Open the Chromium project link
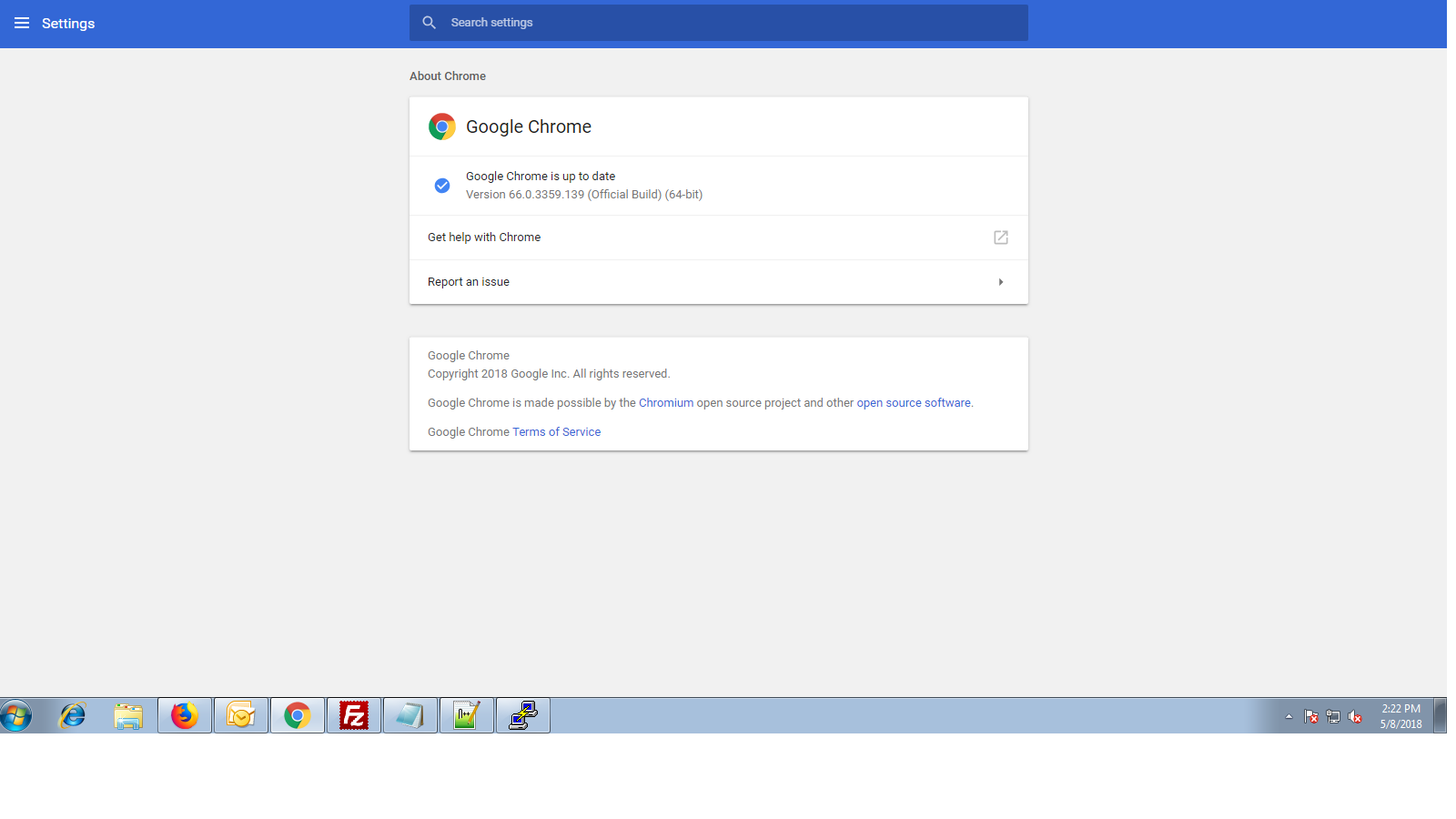This screenshot has width=1456, height=819. tap(665, 403)
